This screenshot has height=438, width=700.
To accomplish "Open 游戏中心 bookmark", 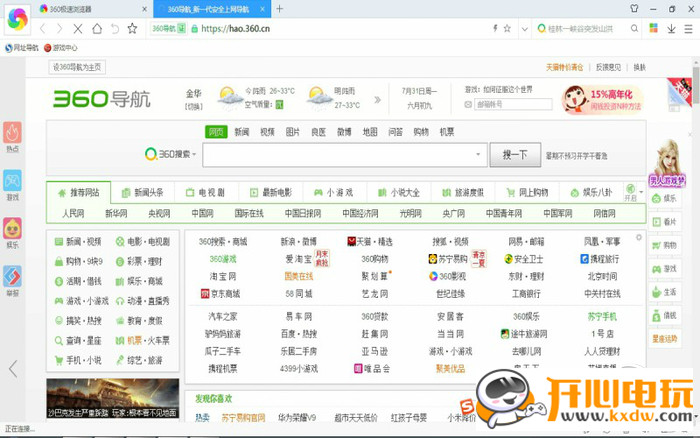I will [61, 48].
